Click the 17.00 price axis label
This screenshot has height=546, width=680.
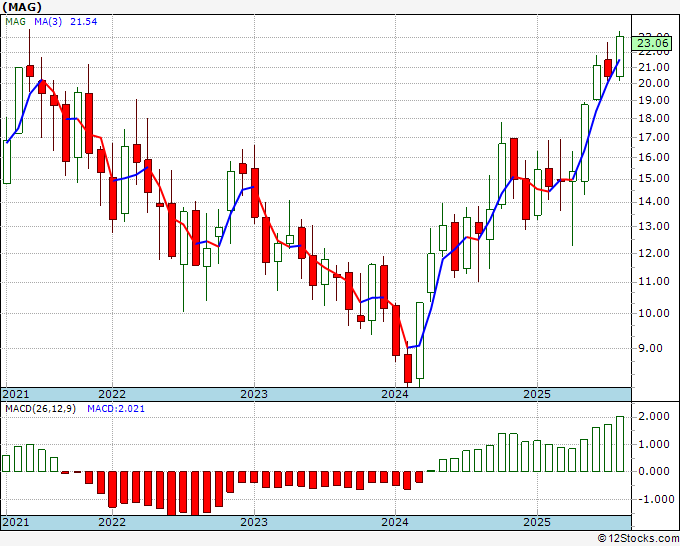654,137
